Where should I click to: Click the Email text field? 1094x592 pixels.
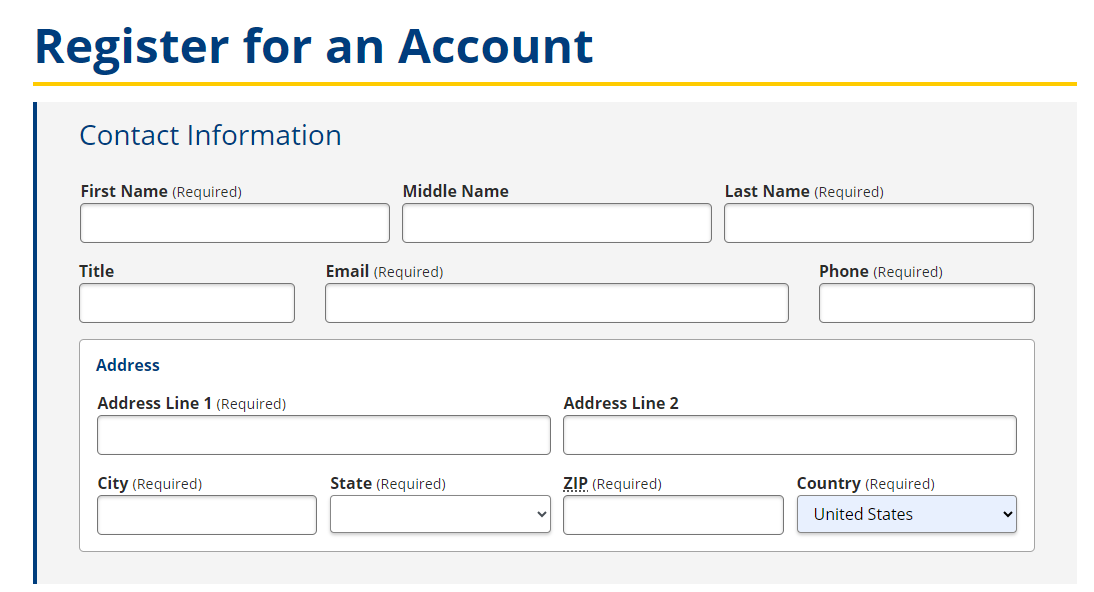pyautogui.click(x=556, y=303)
